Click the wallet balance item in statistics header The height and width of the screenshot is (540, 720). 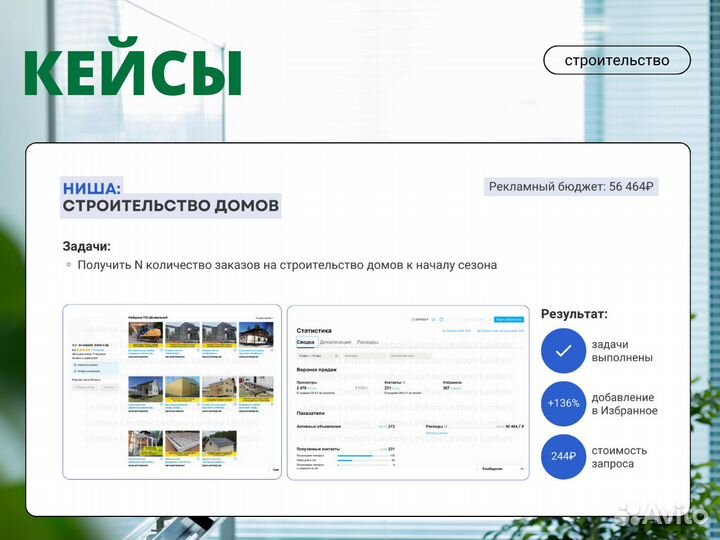point(420,319)
